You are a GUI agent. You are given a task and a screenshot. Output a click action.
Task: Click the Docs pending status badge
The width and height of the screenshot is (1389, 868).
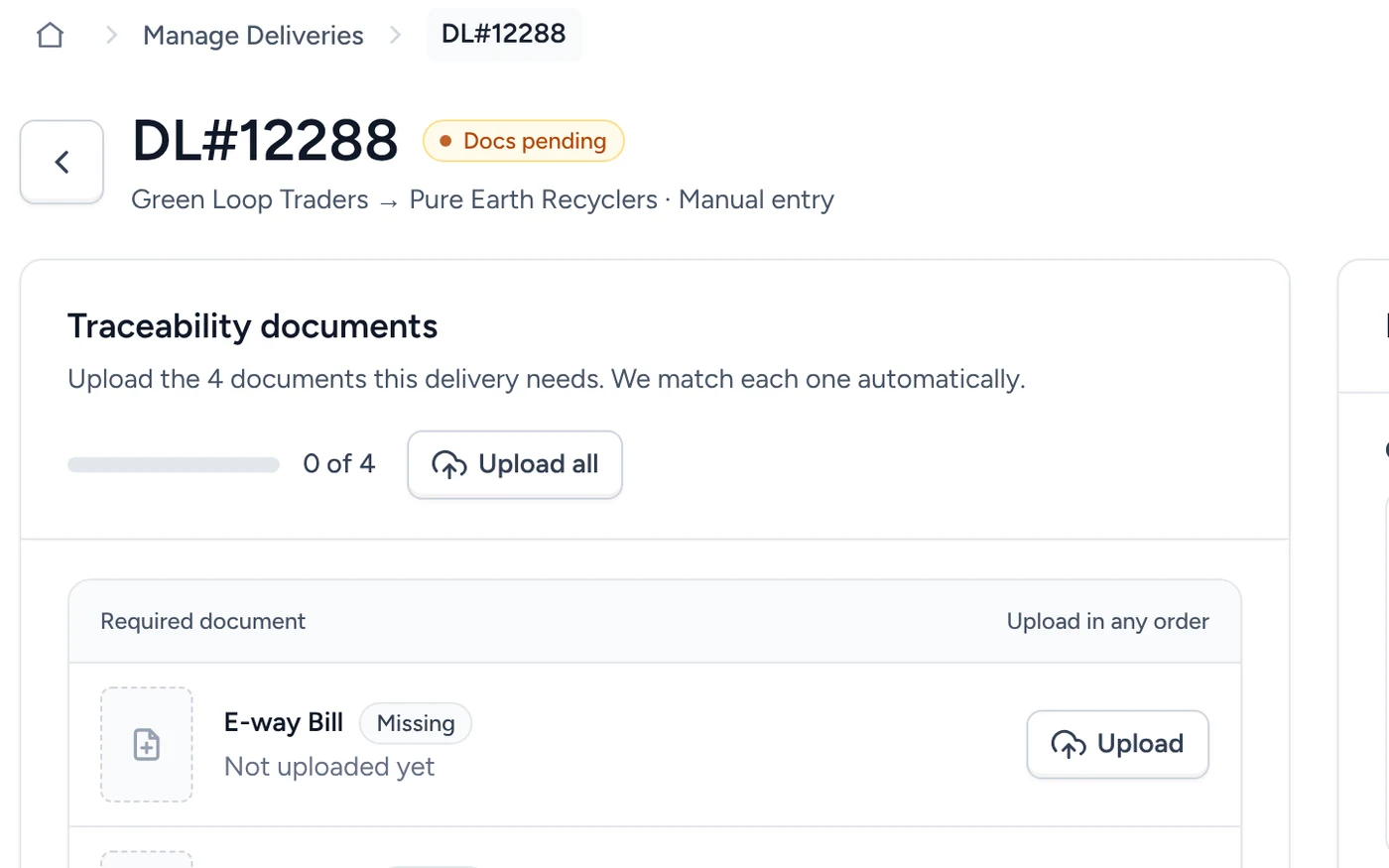(x=524, y=141)
